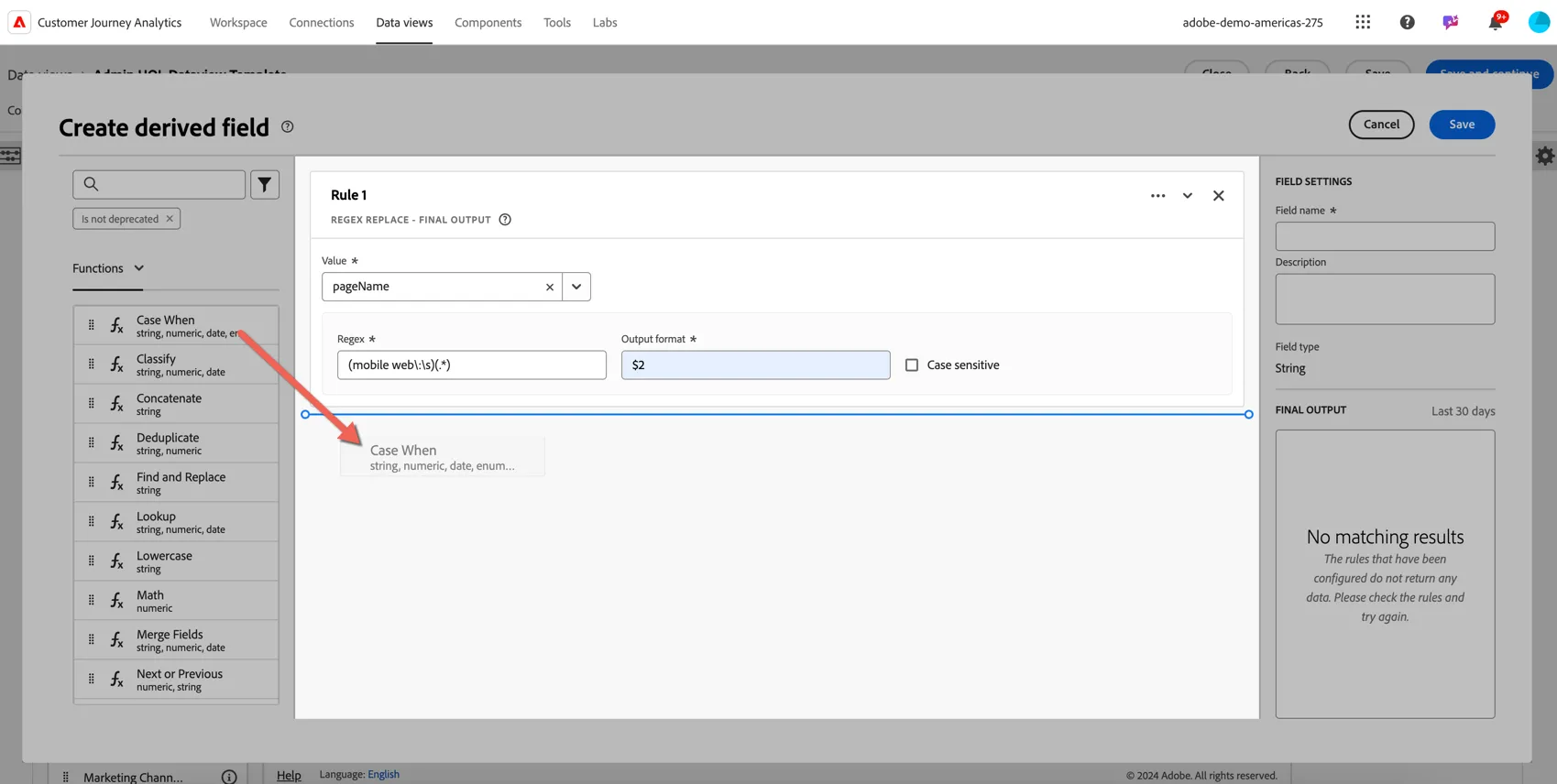This screenshot has height=784, width=1557.
Task: Click the Output format field
Action: (756, 365)
